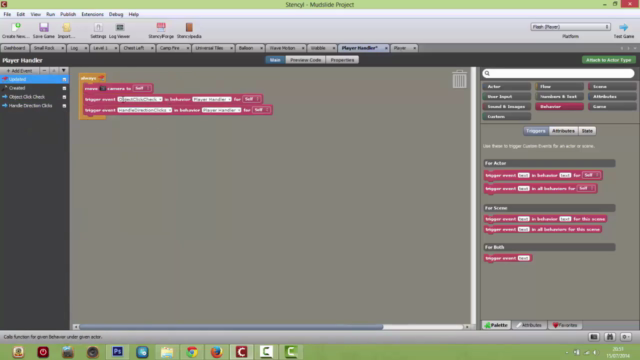This screenshot has height=360, width=640.
Task: Open the File menu
Action: point(7,14)
